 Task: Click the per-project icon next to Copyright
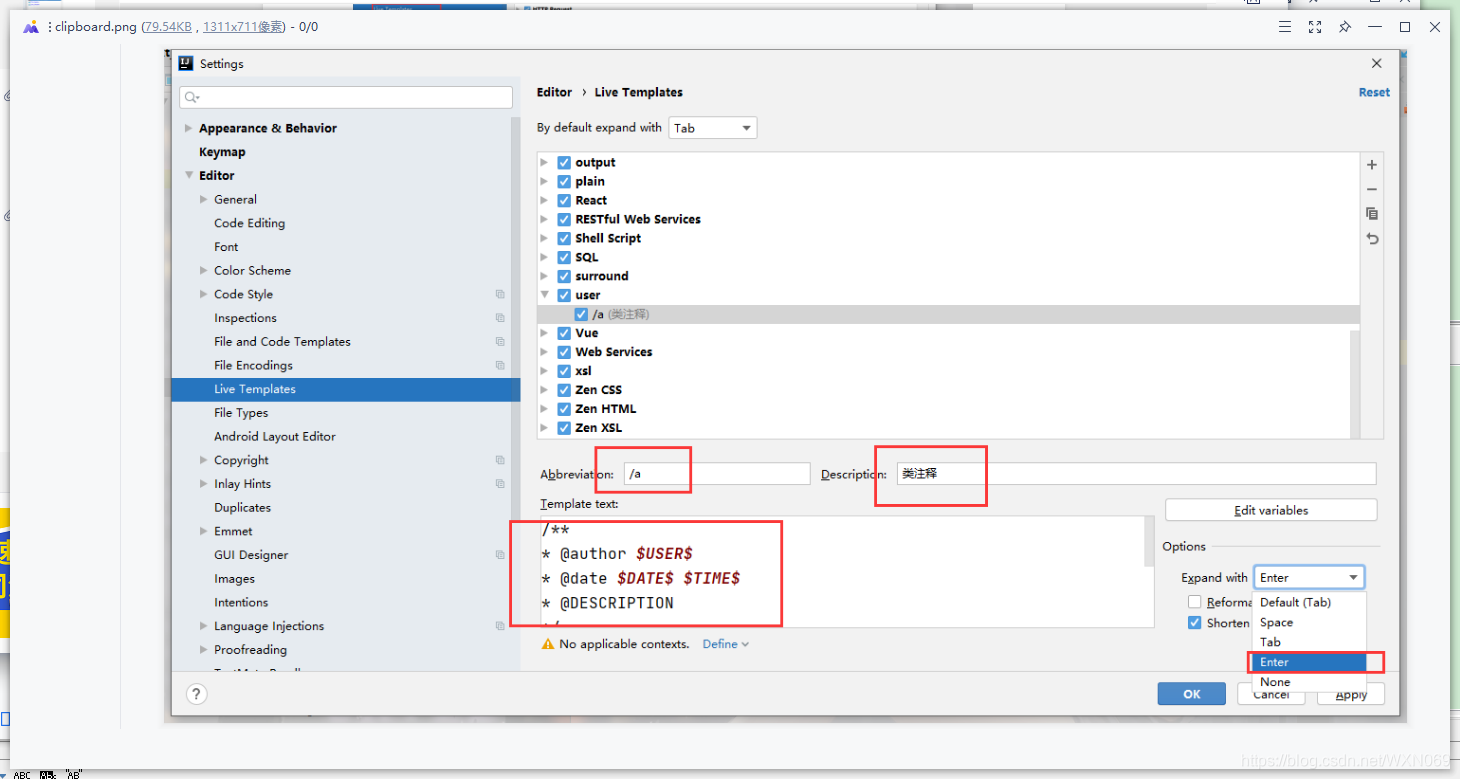coord(500,460)
